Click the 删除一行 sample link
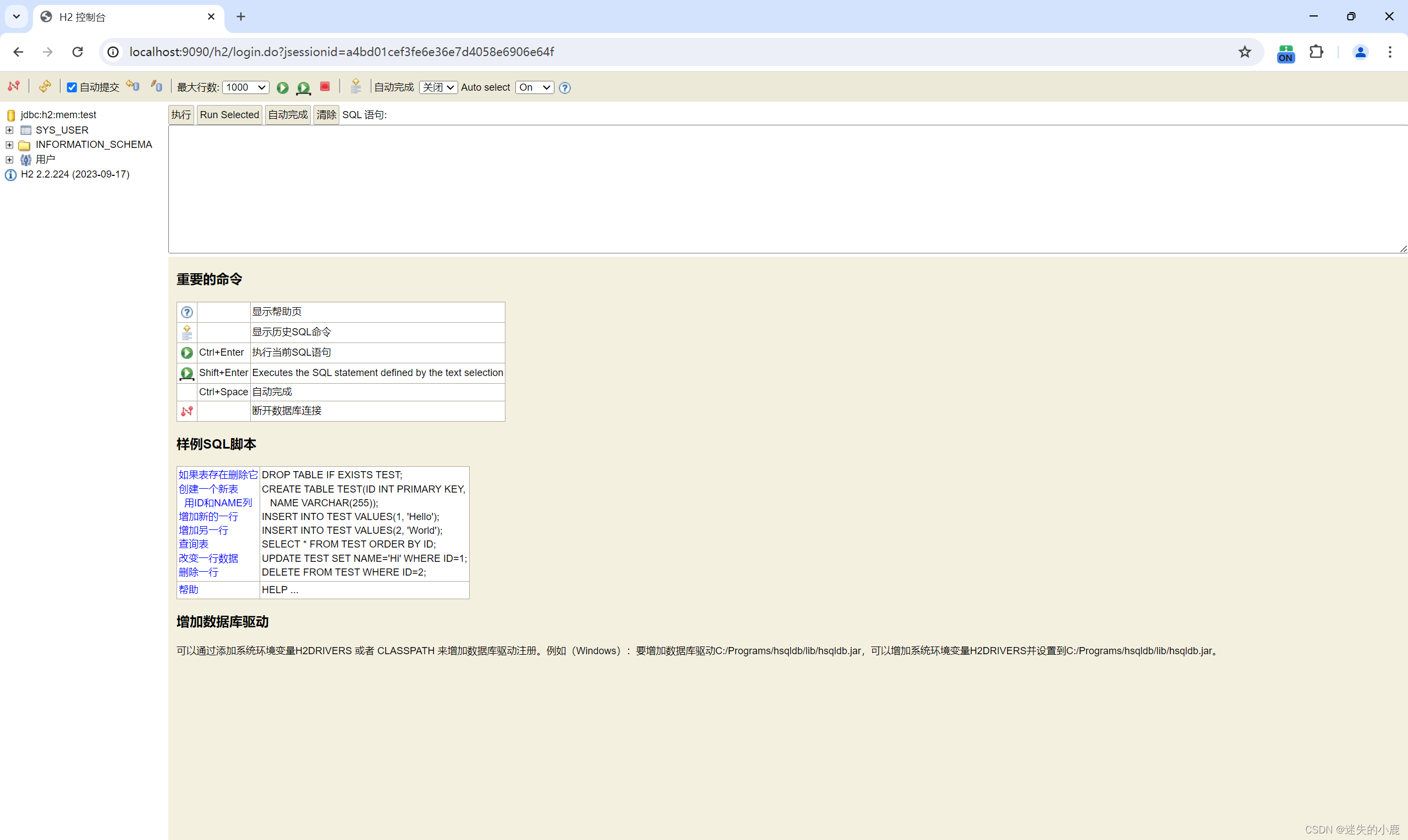 [198, 572]
